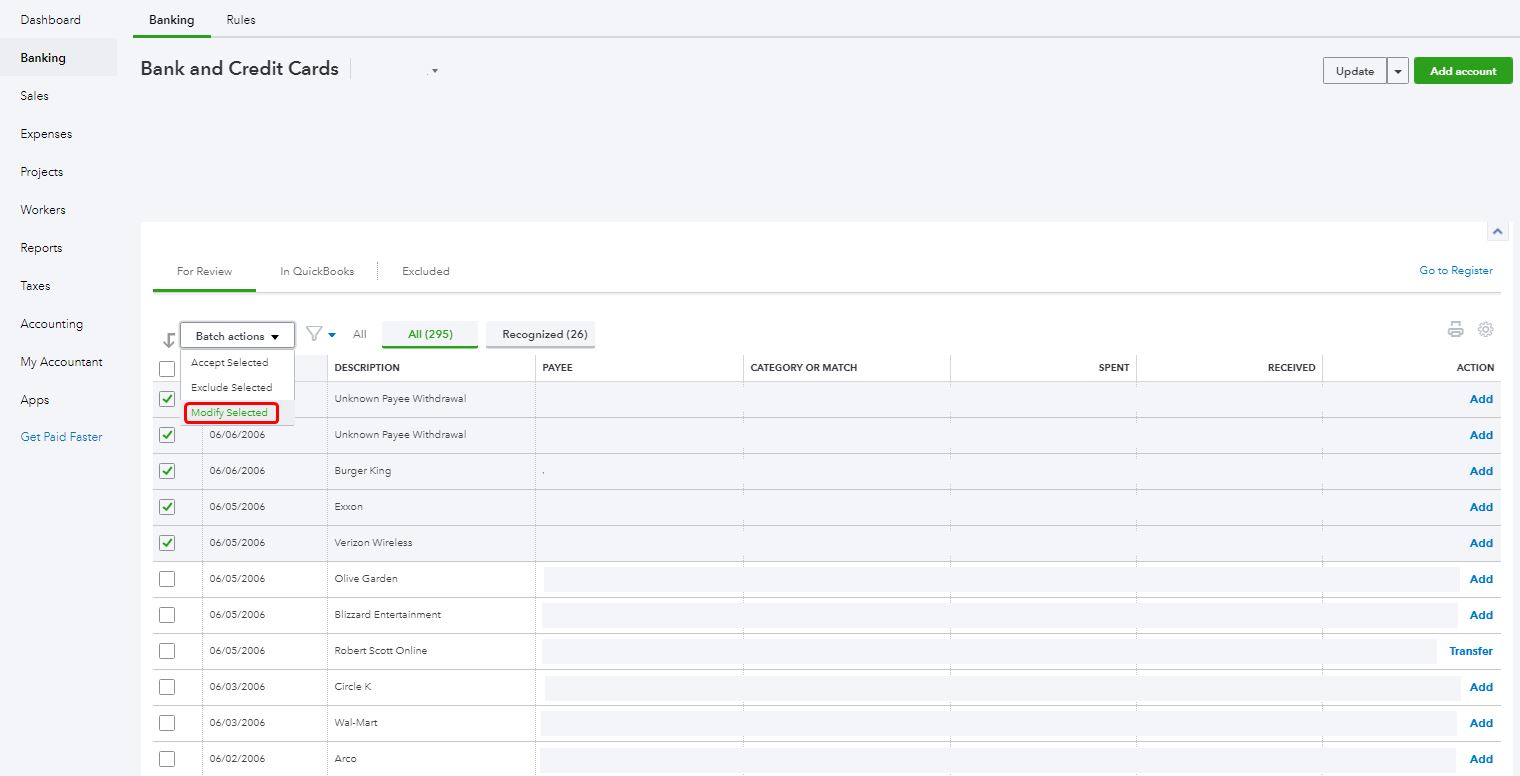The width and height of the screenshot is (1520, 776).
Task: Click Add for the Arco row
Action: [x=1481, y=759]
